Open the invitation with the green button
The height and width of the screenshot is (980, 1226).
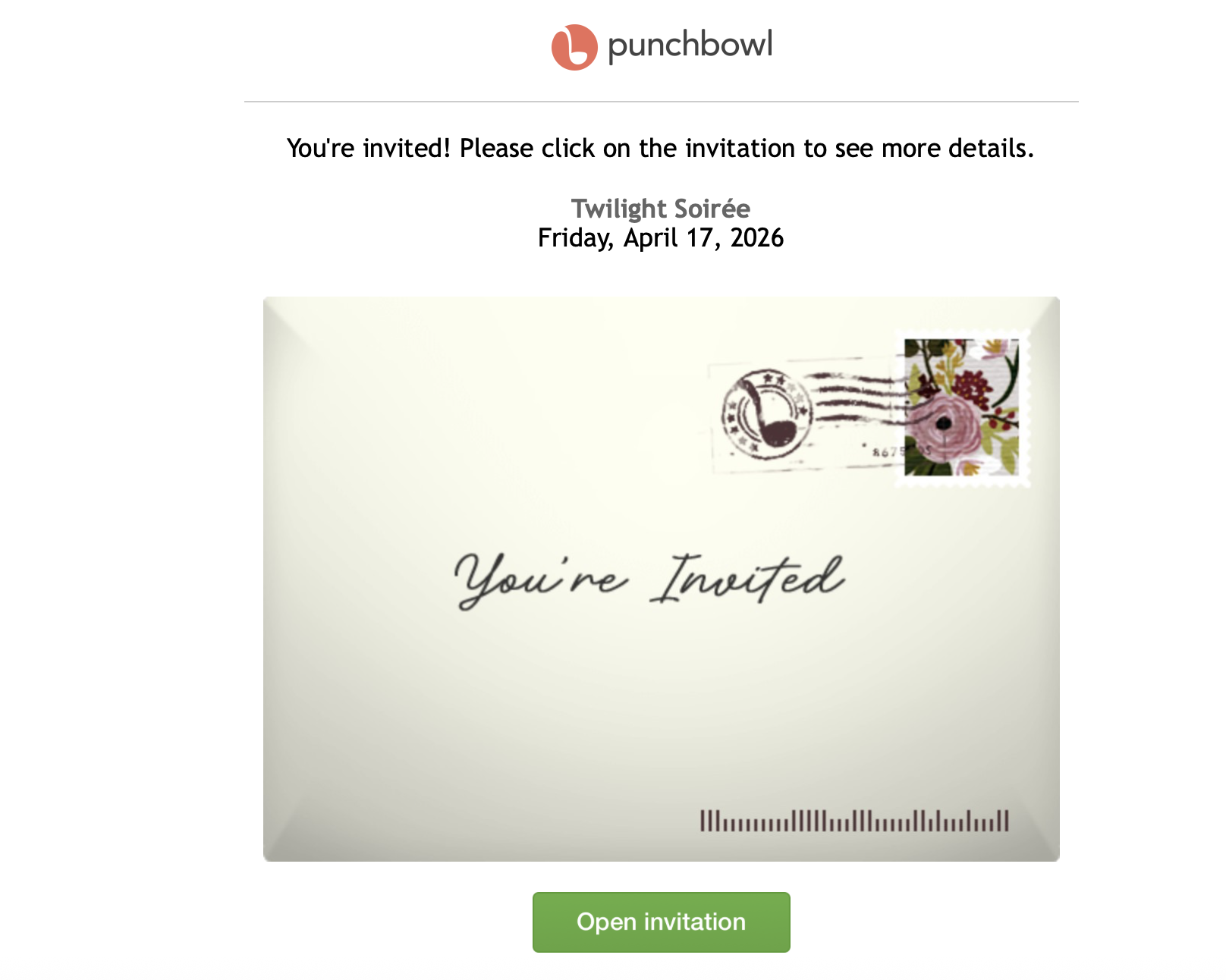coord(661,922)
